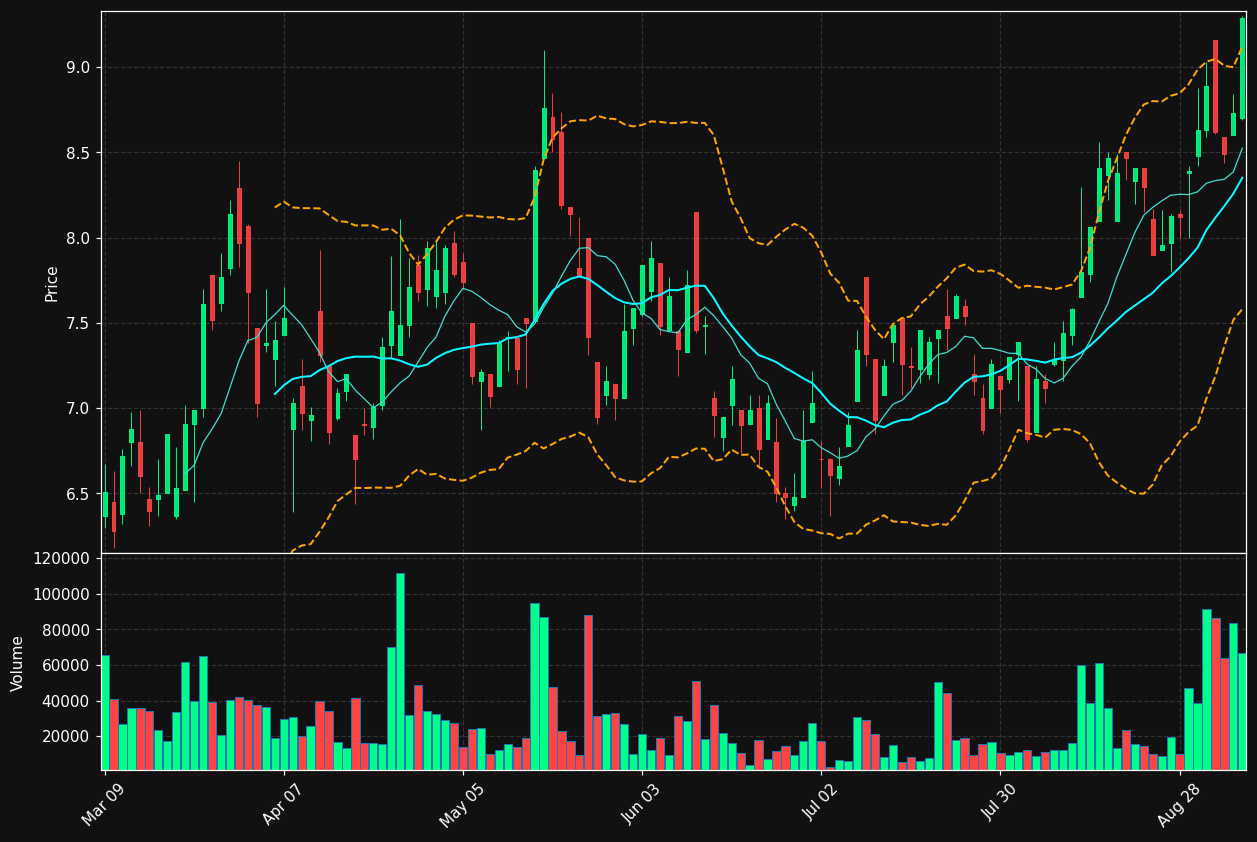1257x842 pixels.
Task: Click the Volume axis title
Action: coord(18,663)
